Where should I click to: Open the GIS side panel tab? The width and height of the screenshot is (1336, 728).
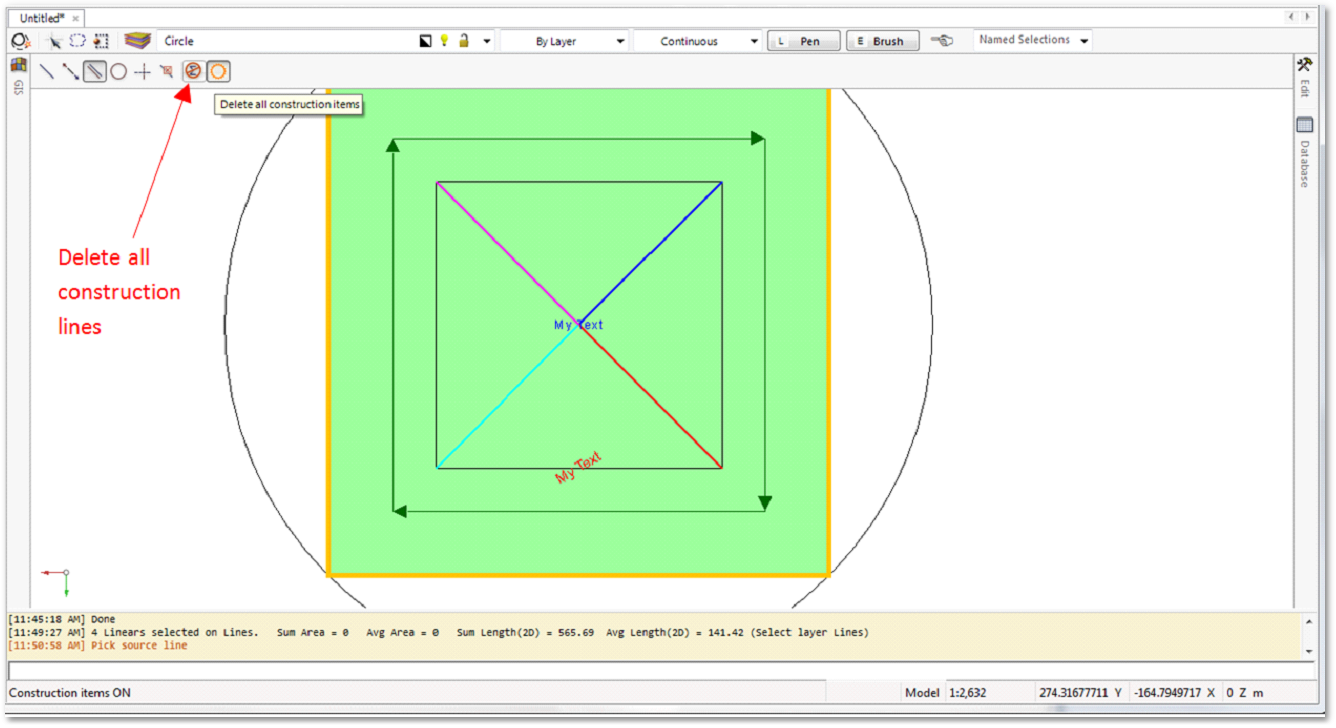point(18,76)
